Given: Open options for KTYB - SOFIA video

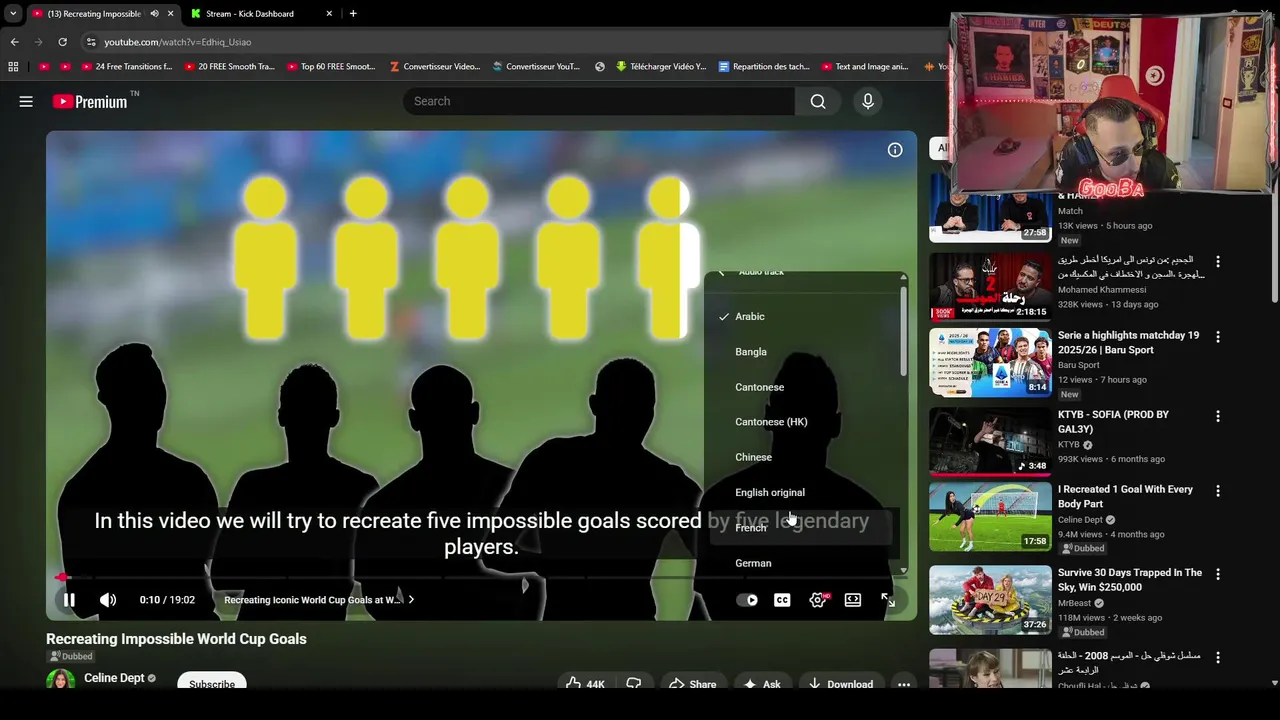Looking at the screenshot, I should click(x=1217, y=416).
